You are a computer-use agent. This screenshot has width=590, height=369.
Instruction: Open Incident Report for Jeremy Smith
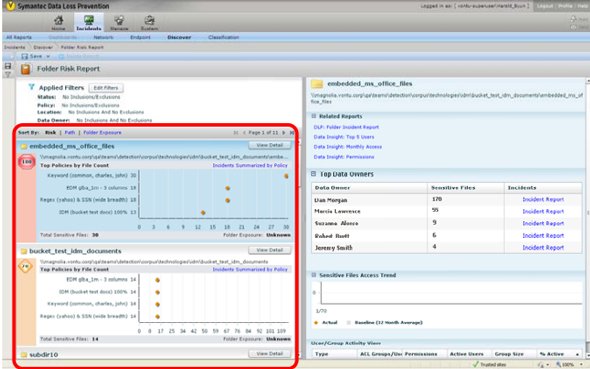[x=543, y=248]
